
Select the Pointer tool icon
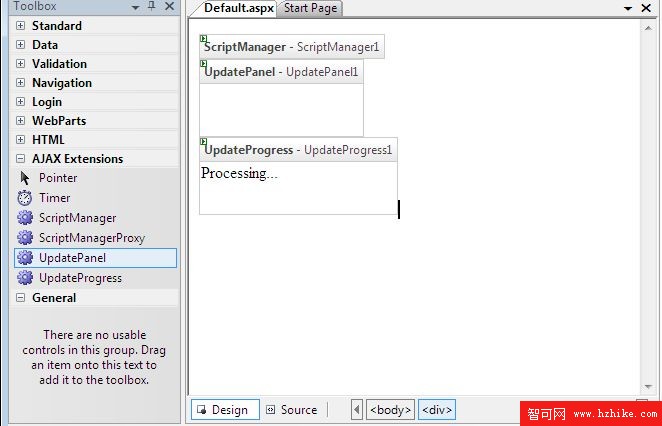pos(25,178)
